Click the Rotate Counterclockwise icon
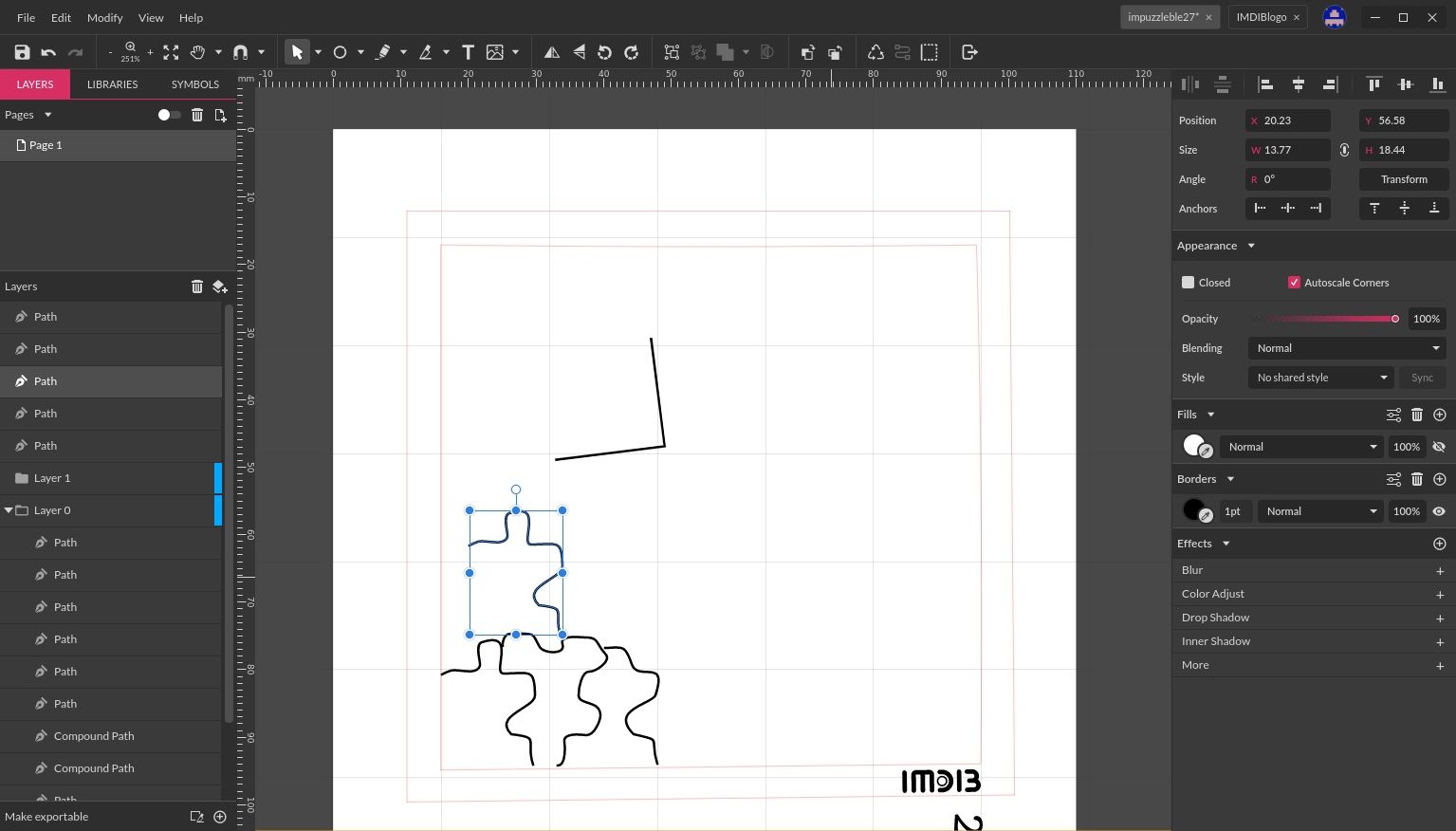The width and height of the screenshot is (1456, 831). 606,52
